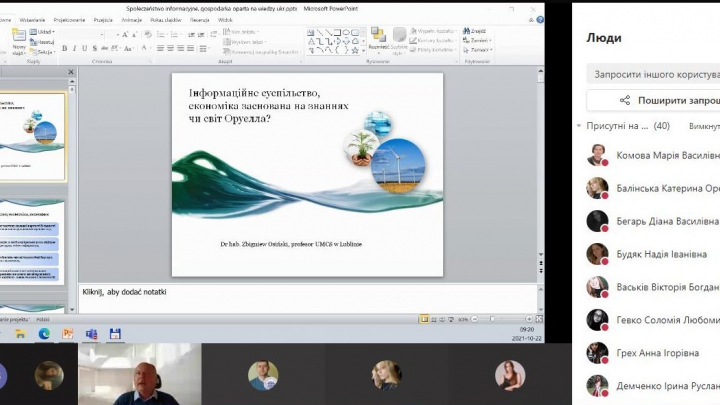The image size is (720, 405).
Task: Switch to Normal view button in status bar
Action: pyautogui.click(x=424, y=319)
